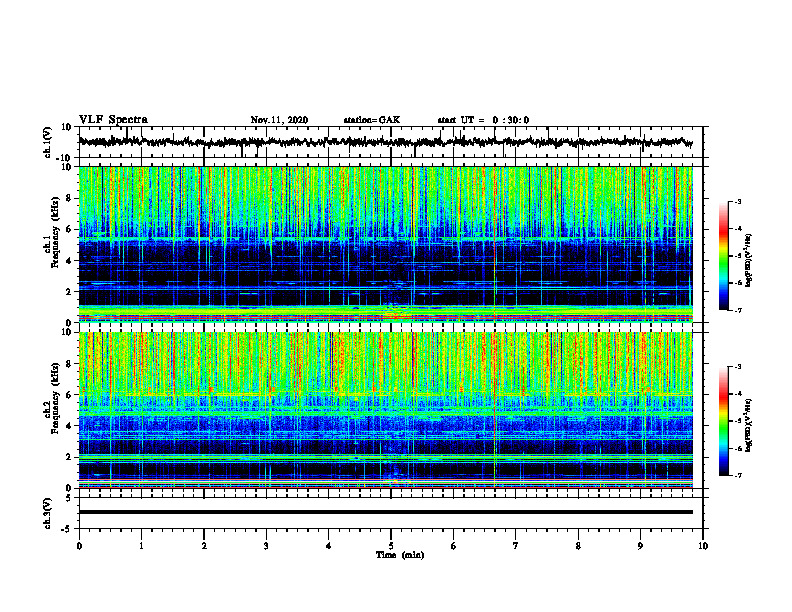Click the "ch.1(V)" waveform axis label
792x612 pixels.
[48, 142]
